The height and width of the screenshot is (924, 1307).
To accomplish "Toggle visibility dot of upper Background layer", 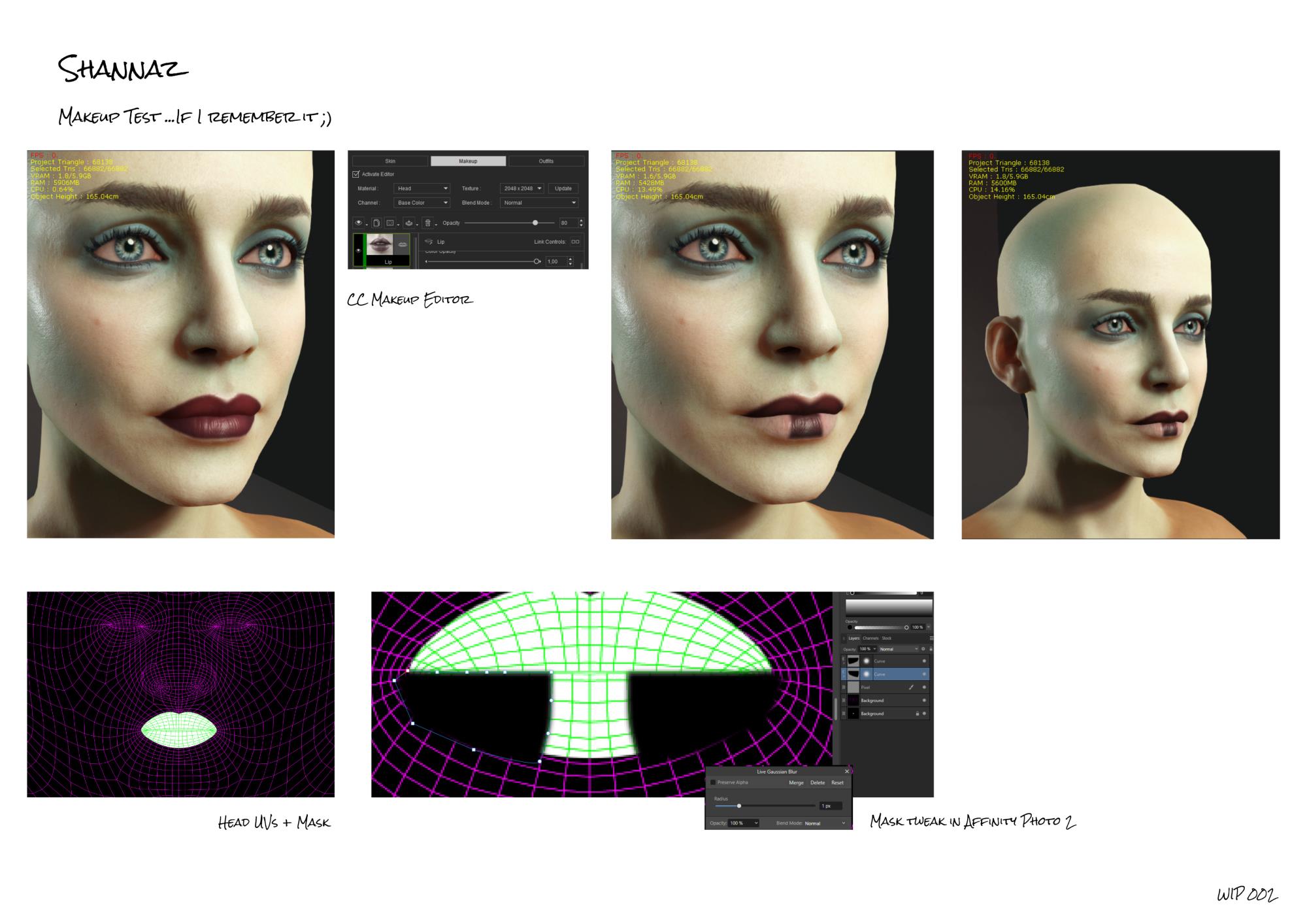I will [x=924, y=701].
